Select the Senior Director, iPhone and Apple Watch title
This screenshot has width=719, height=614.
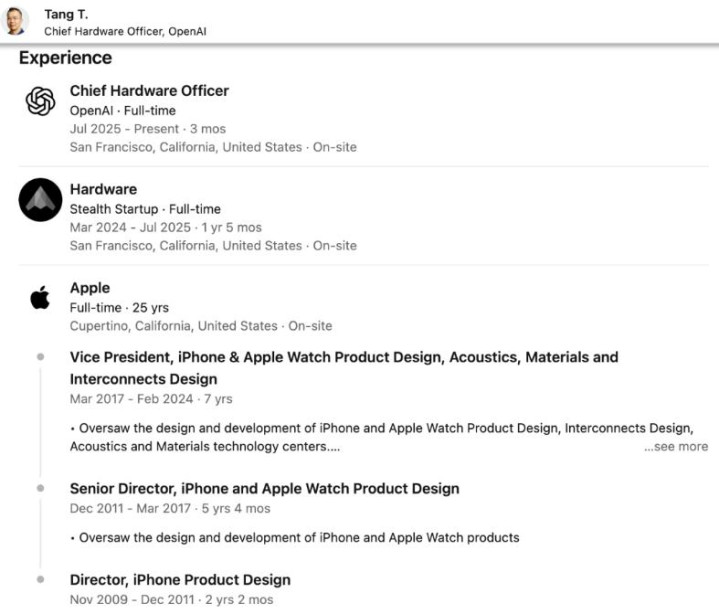click(x=264, y=489)
